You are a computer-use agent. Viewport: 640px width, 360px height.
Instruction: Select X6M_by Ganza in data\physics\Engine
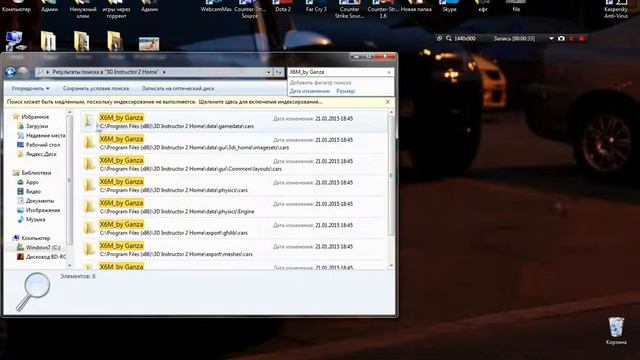click(233, 207)
